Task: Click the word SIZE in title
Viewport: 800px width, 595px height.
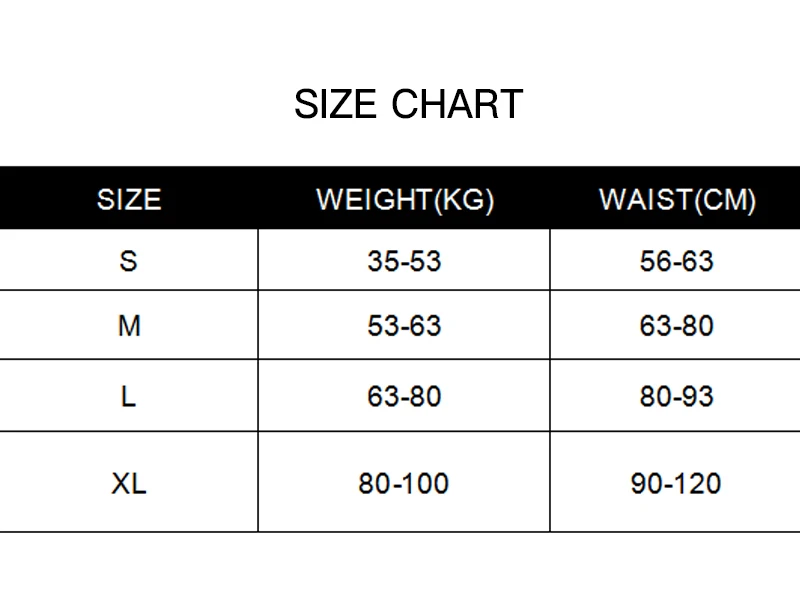Action: click(336, 104)
